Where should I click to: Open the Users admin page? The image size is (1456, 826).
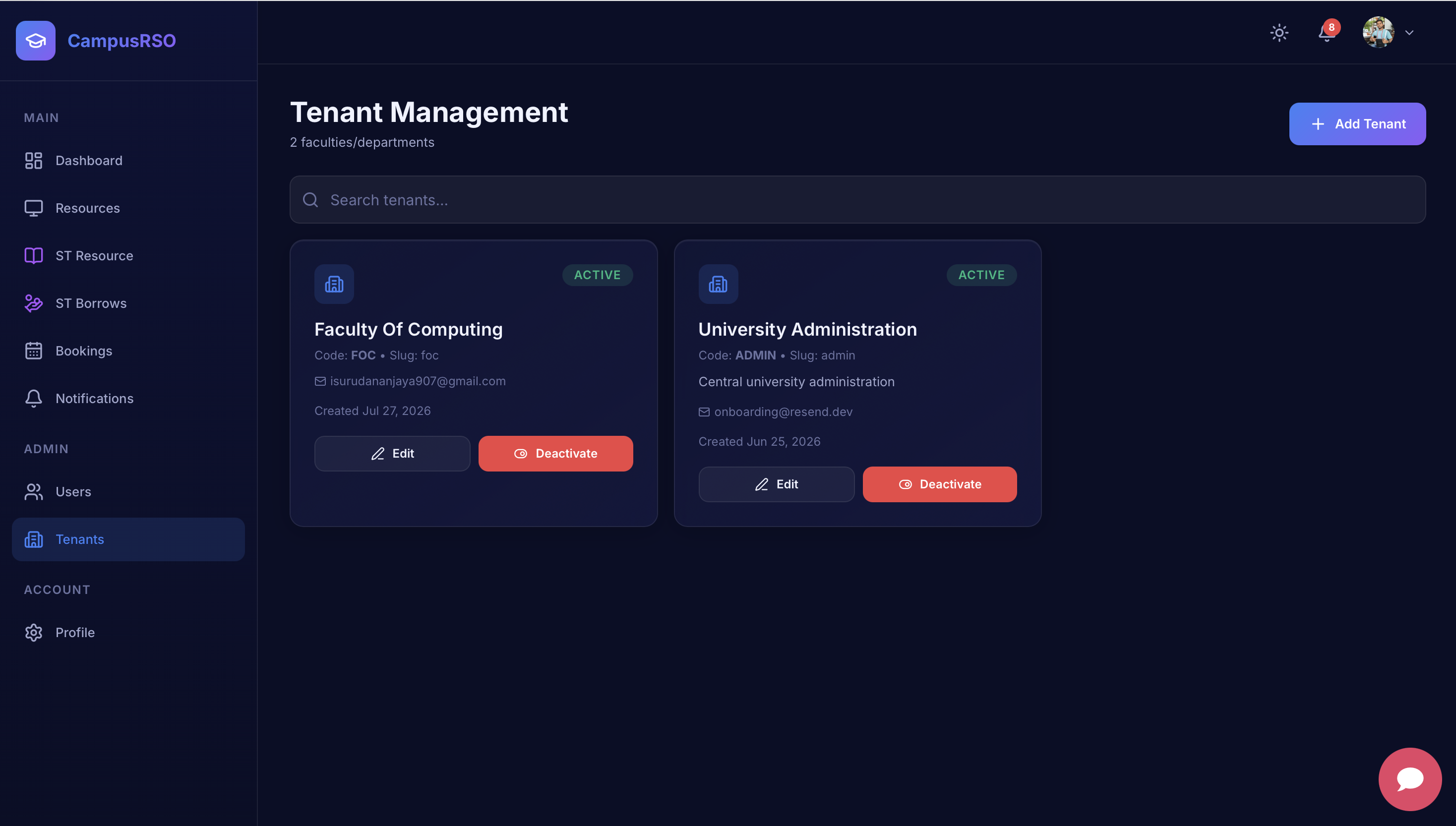[x=128, y=492]
